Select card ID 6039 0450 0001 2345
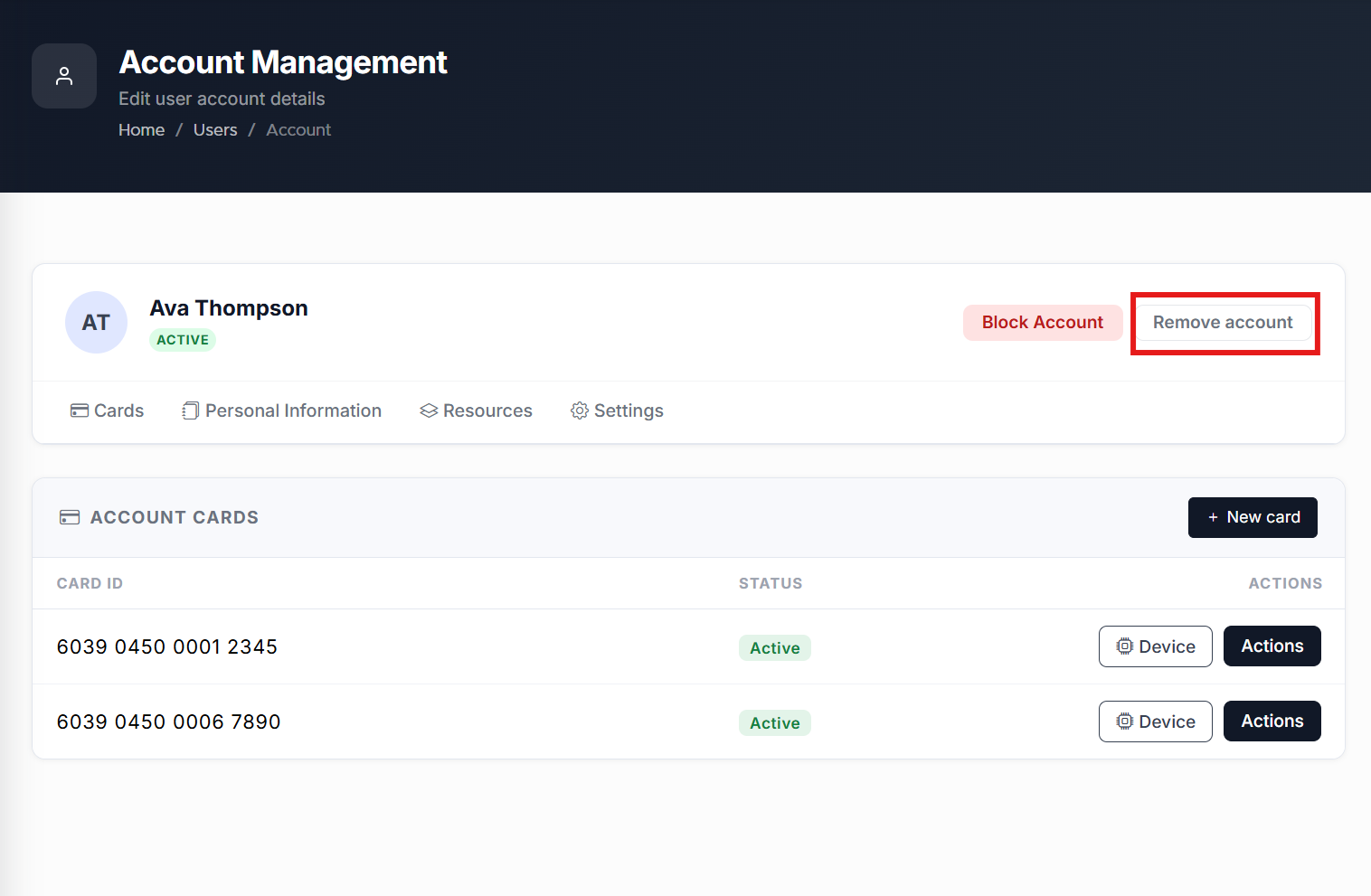This screenshot has height=896, width=1371. point(167,647)
